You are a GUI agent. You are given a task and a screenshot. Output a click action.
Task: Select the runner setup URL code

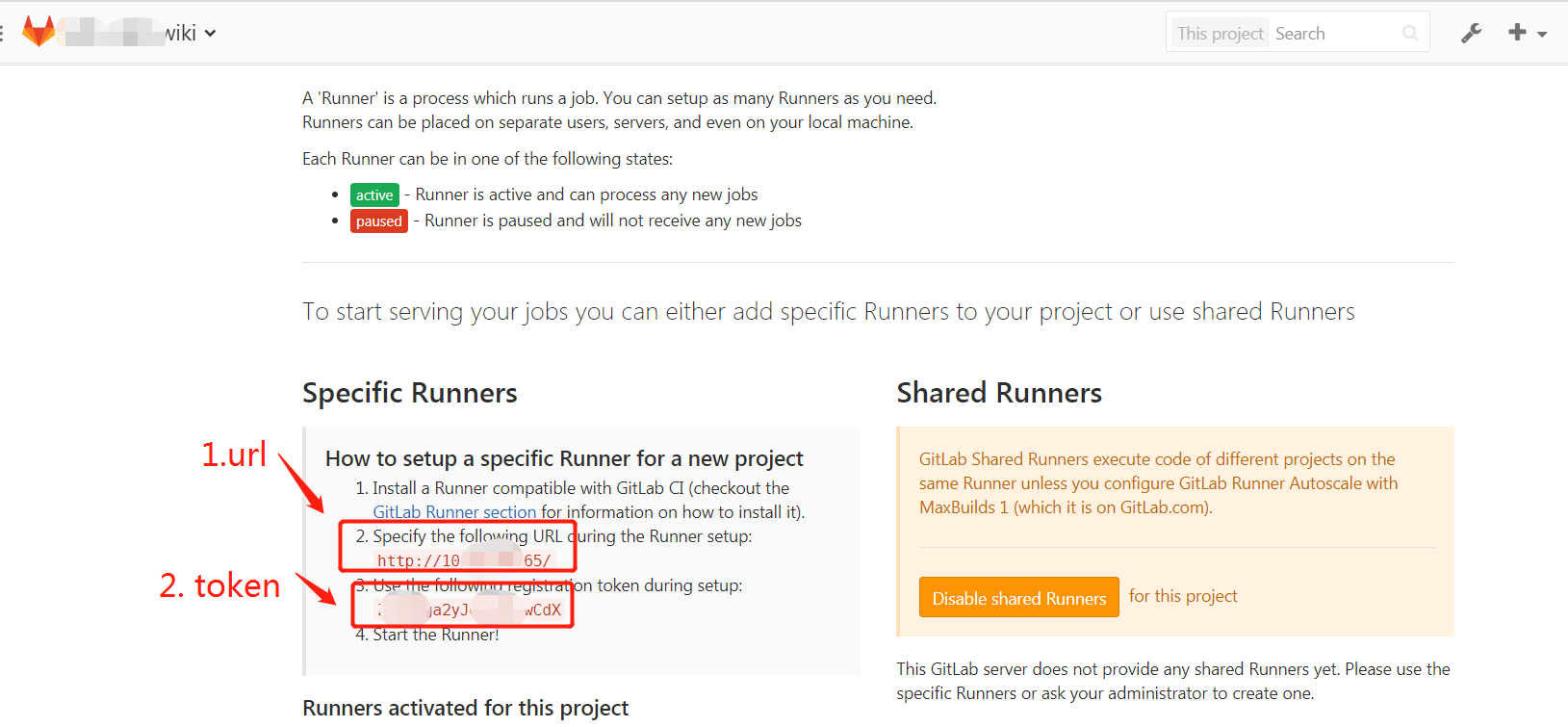(464, 560)
